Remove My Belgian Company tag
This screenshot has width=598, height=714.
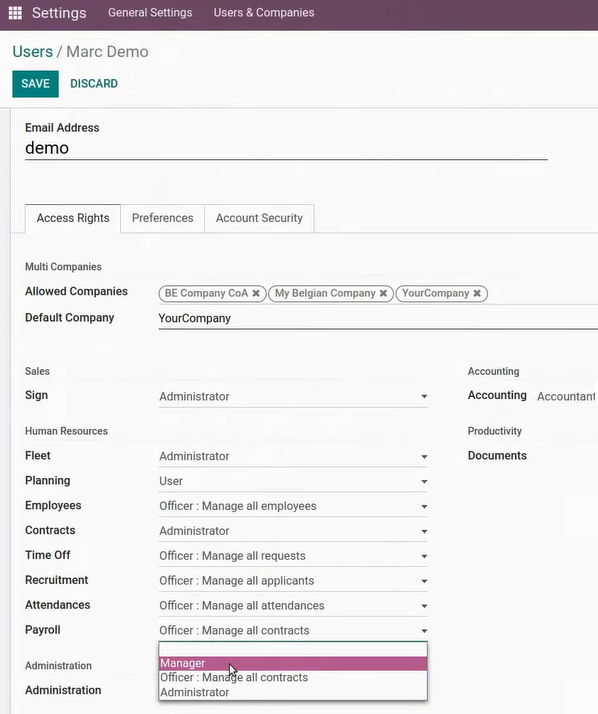[x=383, y=293]
